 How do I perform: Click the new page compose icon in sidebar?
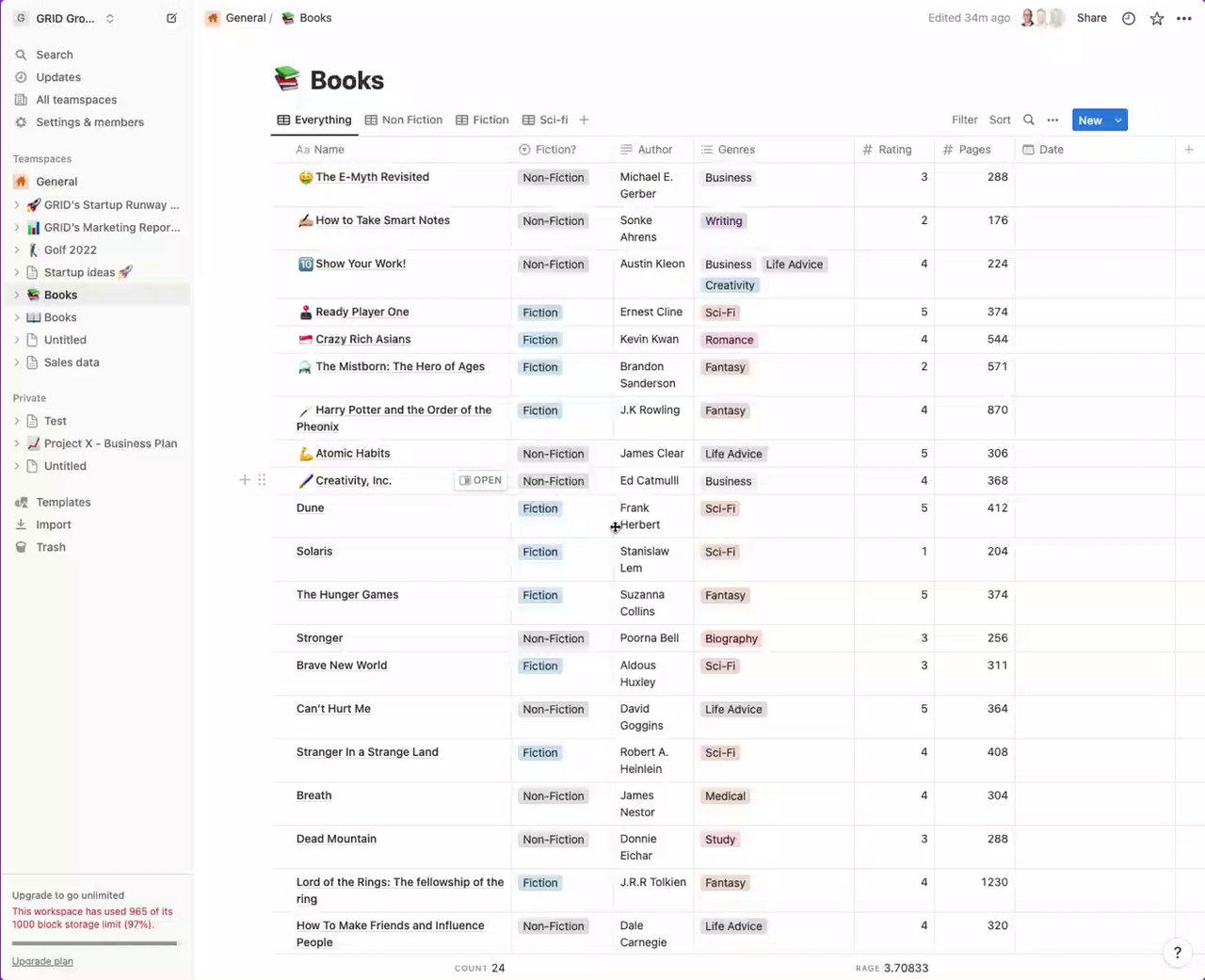tap(171, 18)
